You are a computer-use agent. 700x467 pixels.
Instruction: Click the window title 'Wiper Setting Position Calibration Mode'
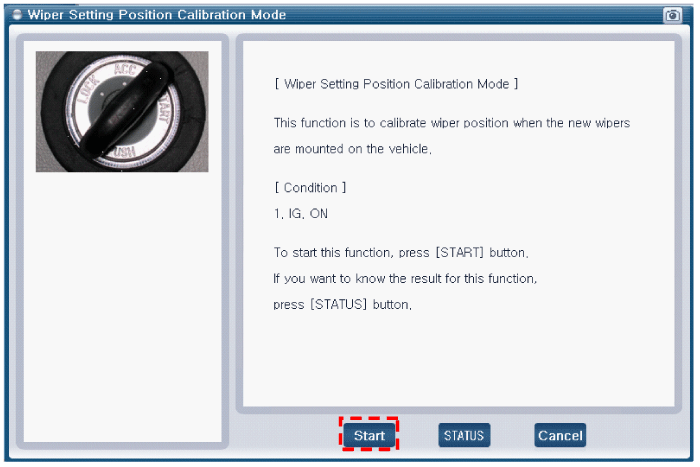click(156, 15)
